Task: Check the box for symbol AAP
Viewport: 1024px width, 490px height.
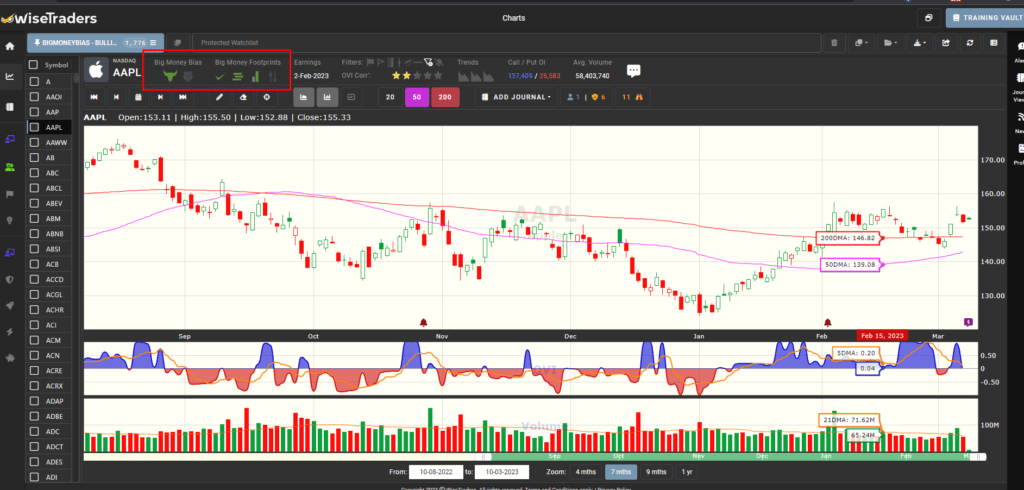Action: (34, 112)
